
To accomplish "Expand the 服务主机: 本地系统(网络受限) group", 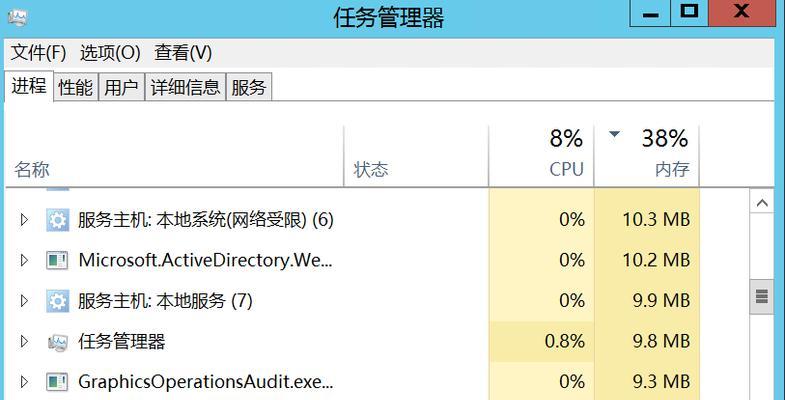I will 24,220.
